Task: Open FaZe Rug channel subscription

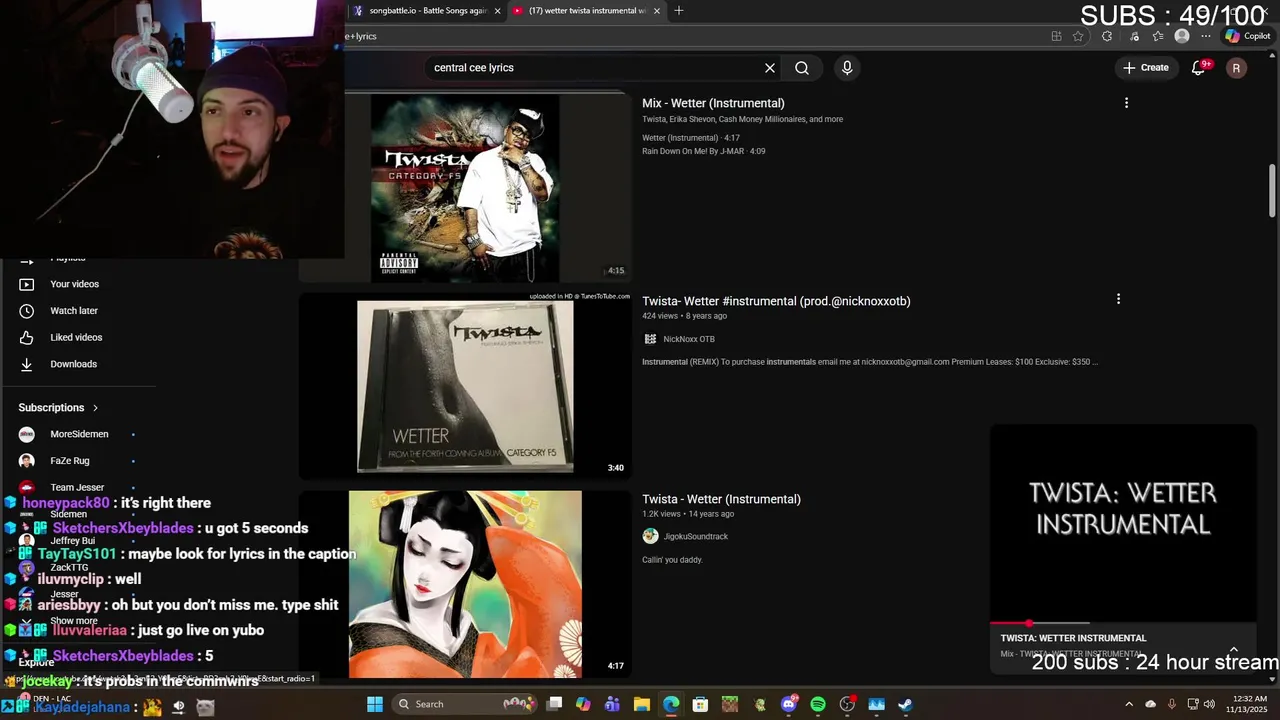Action: (69, 461)
